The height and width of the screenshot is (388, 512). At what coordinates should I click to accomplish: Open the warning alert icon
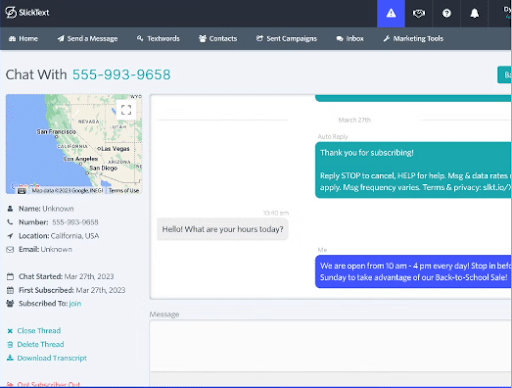tap(391, 13)
